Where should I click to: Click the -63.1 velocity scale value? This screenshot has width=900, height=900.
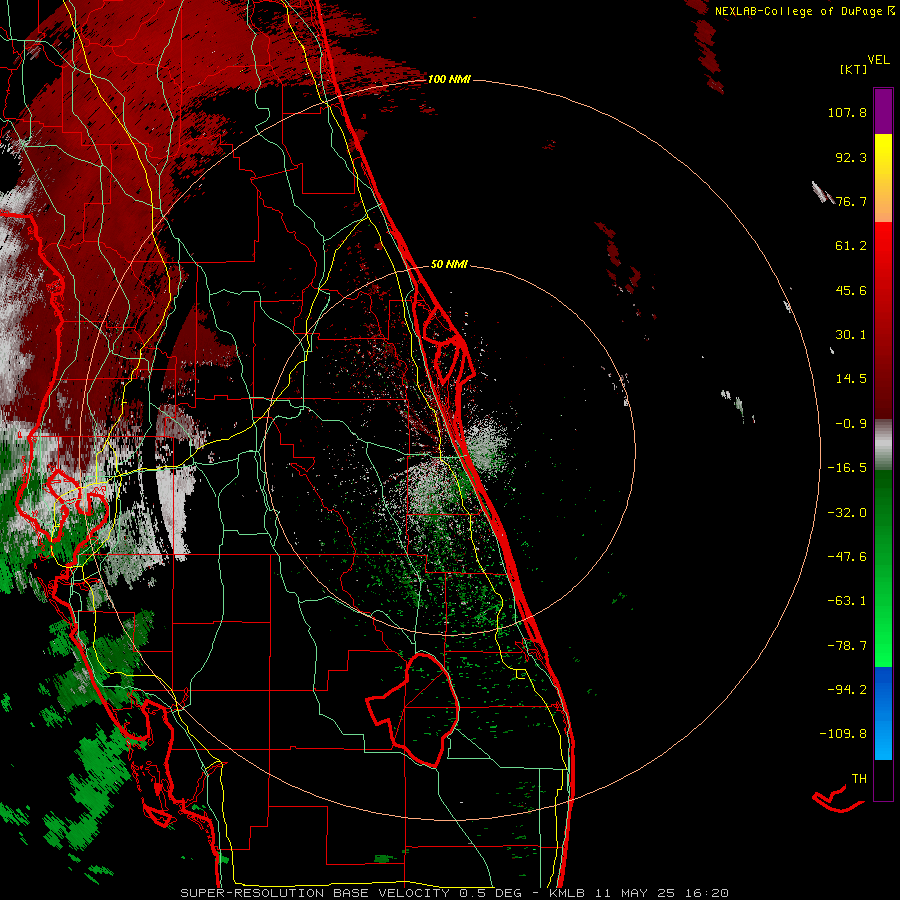[x=847, y=601]
